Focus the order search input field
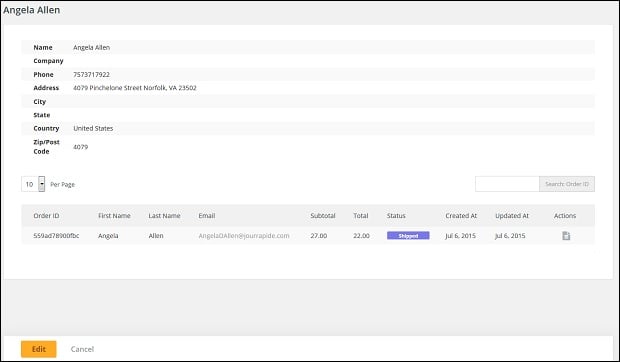620x362 pixels. coord(507,184)
